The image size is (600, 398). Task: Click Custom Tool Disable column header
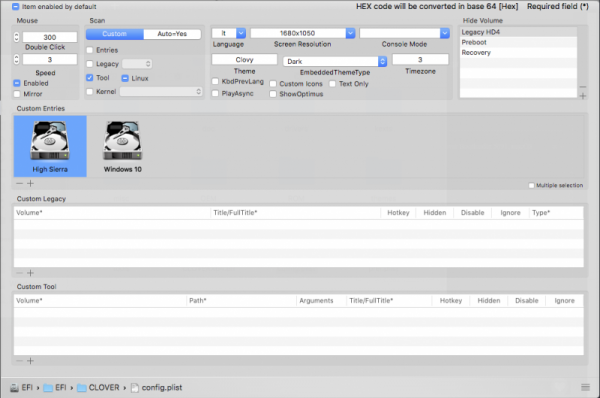tap(527, 301)
